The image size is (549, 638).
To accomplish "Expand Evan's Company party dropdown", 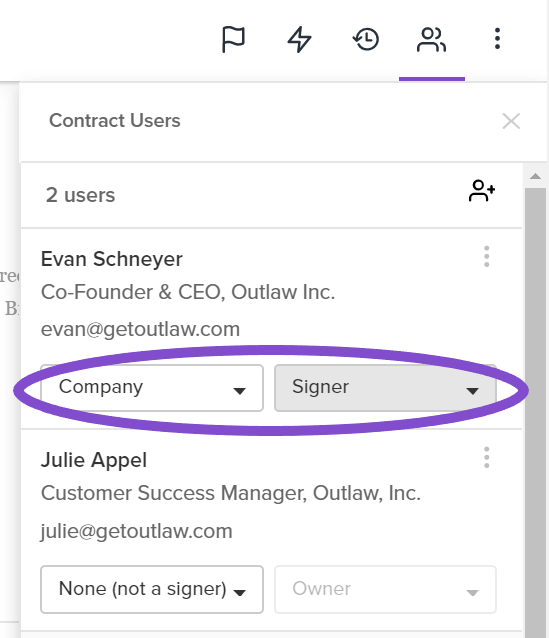I will [x=152, y=388].
